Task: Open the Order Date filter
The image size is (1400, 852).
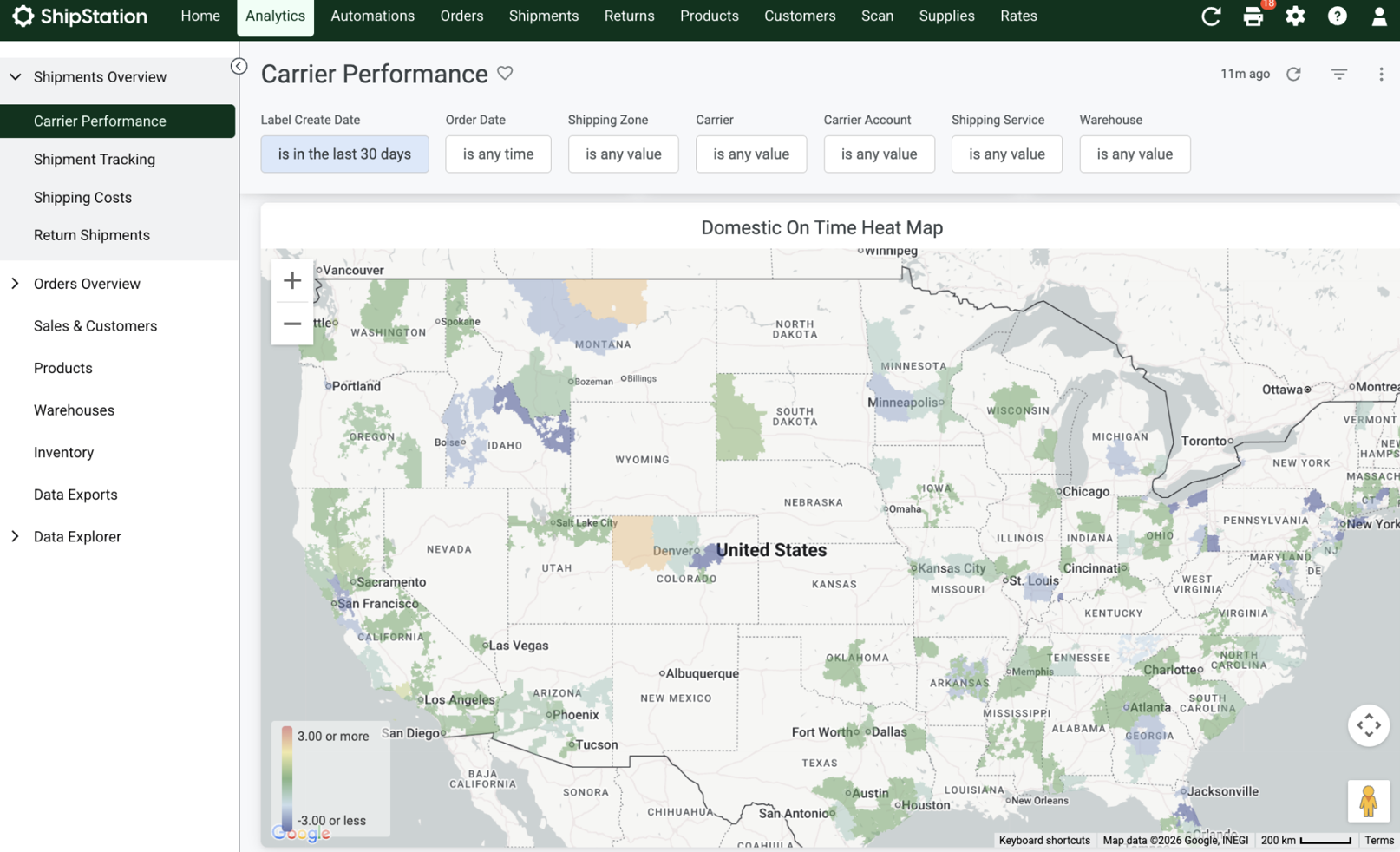Action: 498,154
